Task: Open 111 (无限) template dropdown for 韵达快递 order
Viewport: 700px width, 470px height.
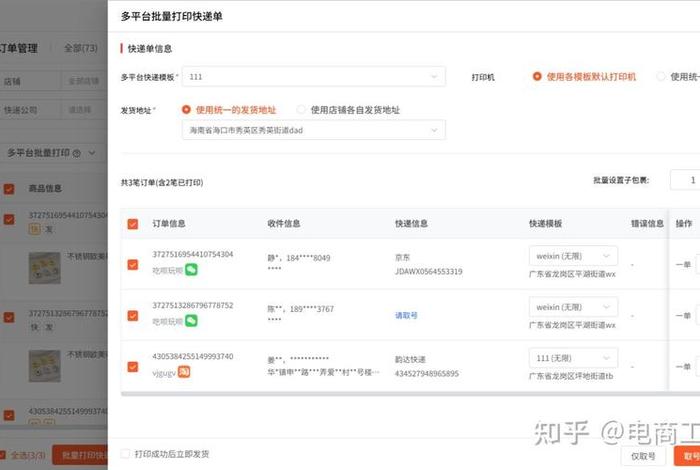Action: [573, 358]
